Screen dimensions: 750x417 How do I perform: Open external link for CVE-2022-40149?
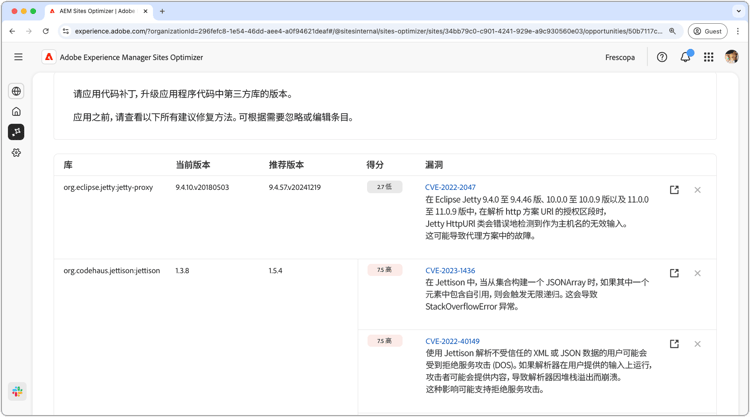674,344
